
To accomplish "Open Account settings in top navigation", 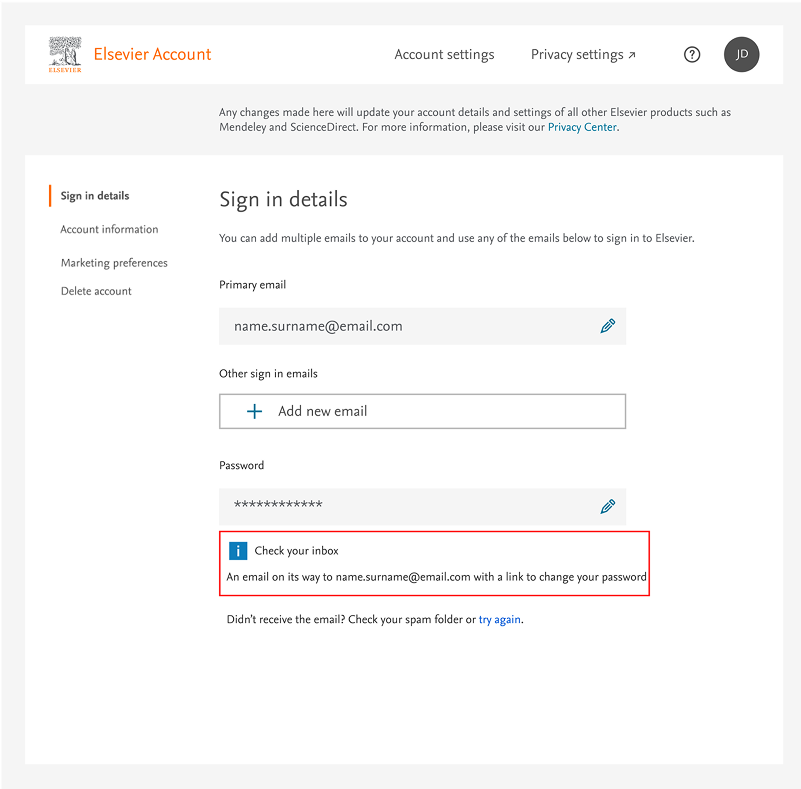I will point(444,55).
